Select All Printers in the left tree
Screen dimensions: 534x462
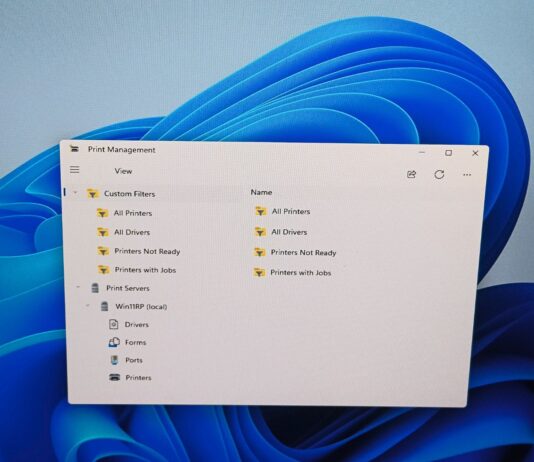point(133,213)
